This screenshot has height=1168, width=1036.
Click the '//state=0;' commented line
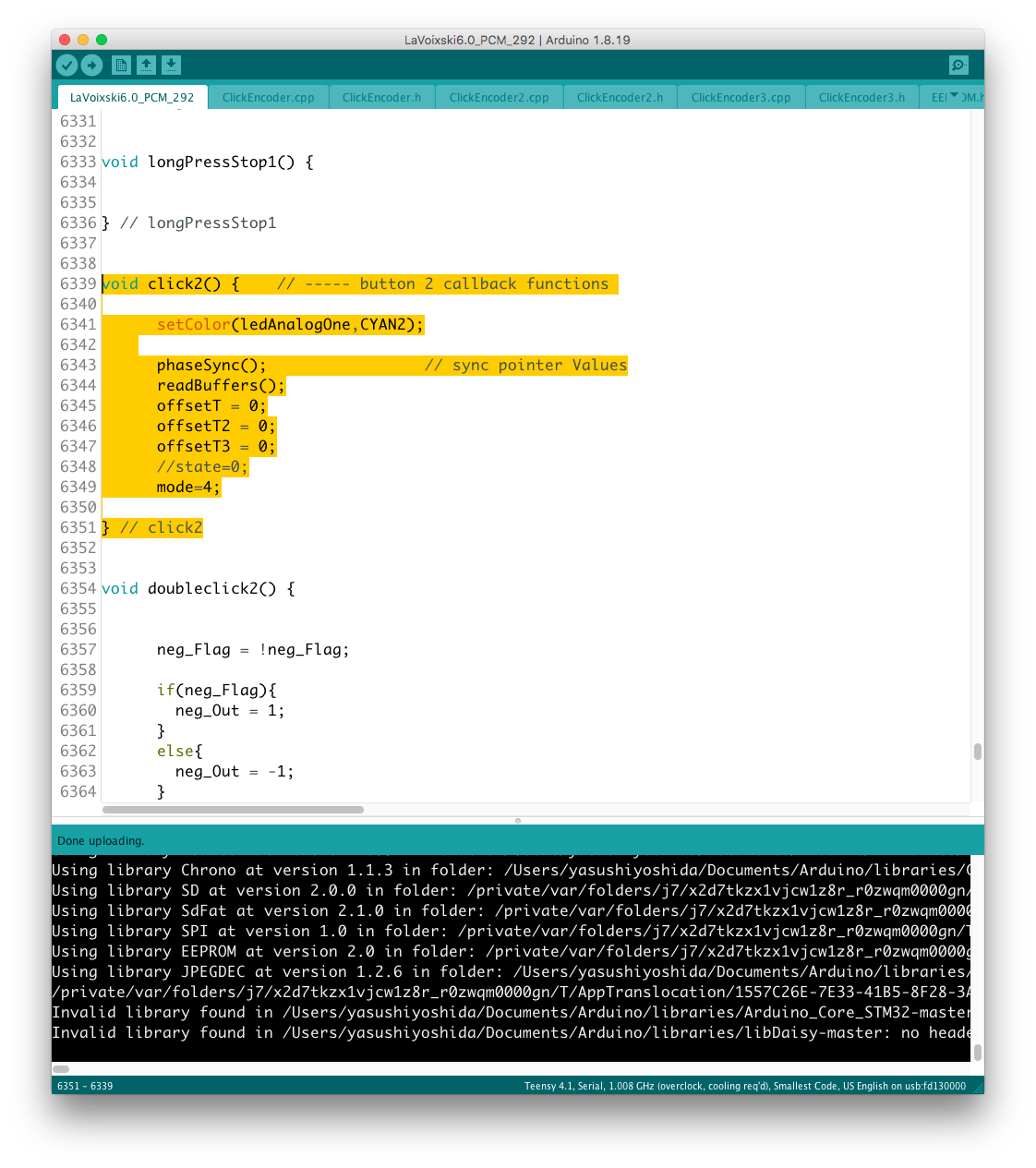coord(202,466)
